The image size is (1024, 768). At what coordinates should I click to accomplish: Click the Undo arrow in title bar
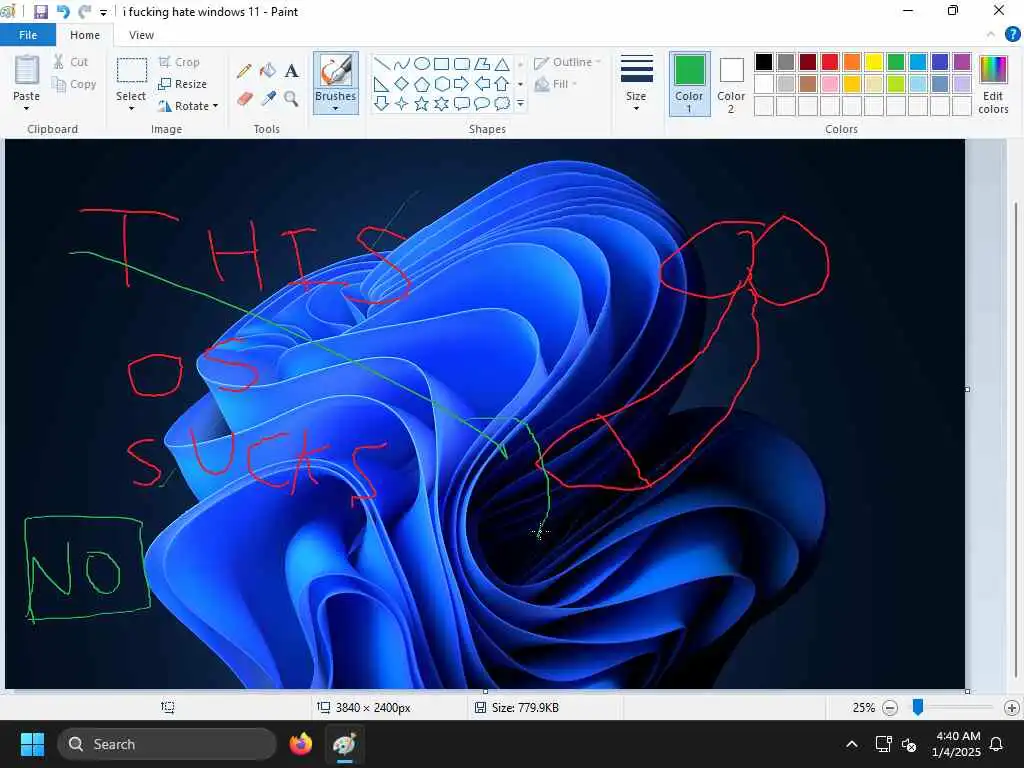63,12
